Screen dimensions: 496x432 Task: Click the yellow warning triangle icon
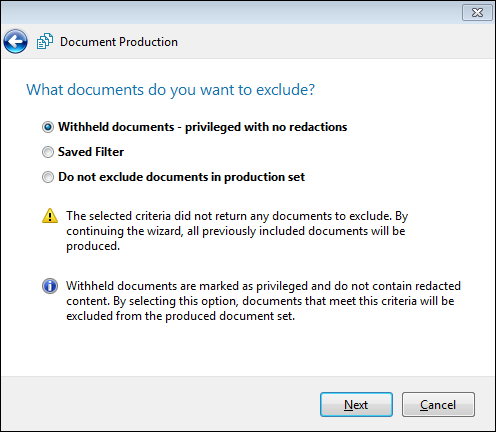(x=50, y=216)
